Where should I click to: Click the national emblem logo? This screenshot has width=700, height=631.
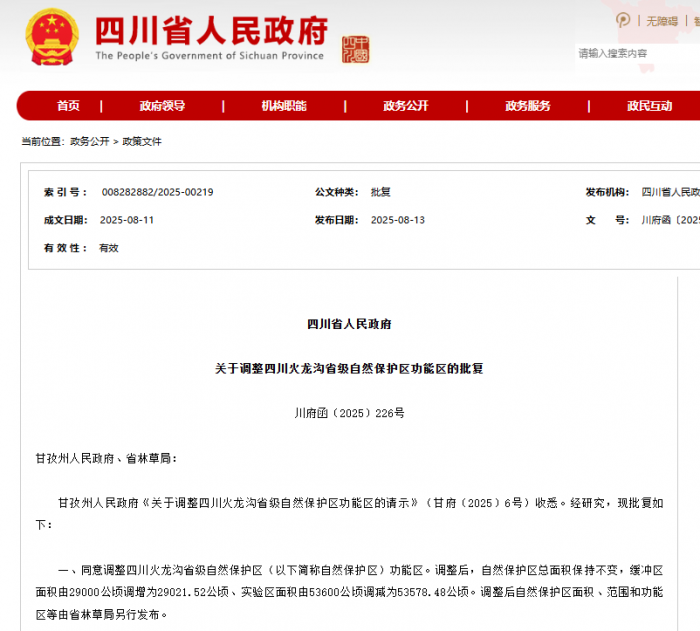click(x=52, y=37)
